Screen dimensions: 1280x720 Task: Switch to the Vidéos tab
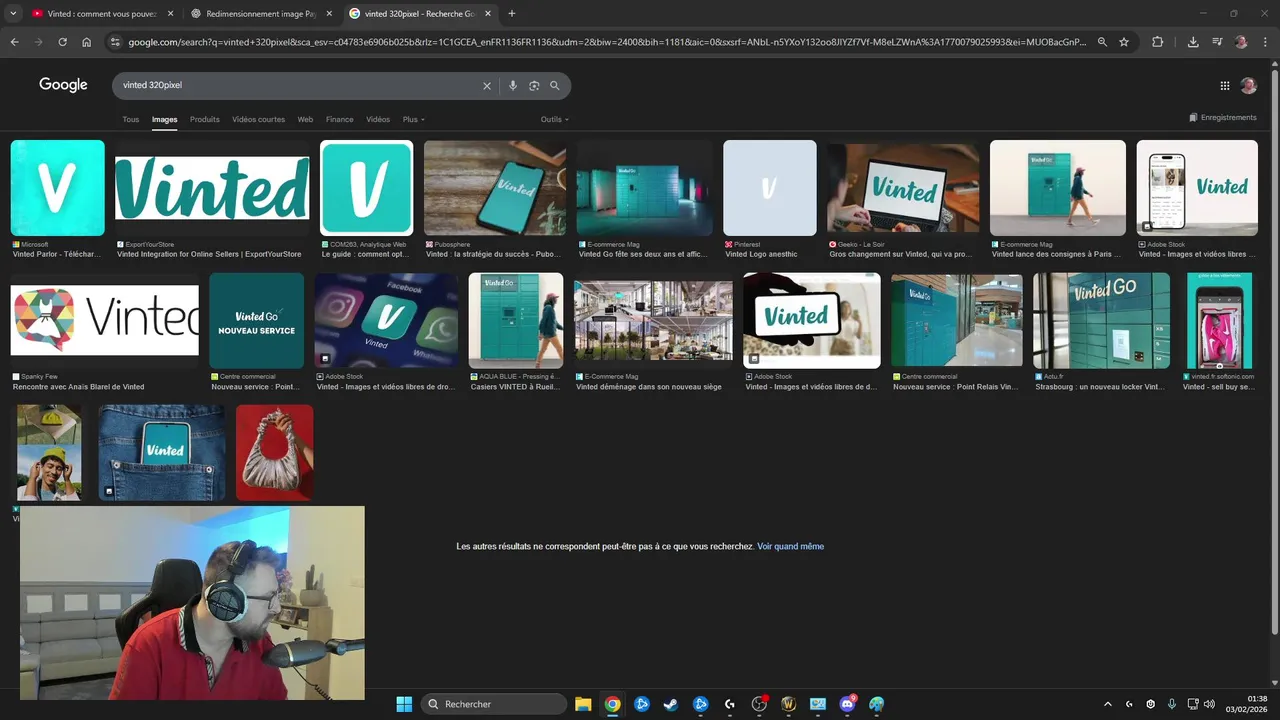(378, 119)
